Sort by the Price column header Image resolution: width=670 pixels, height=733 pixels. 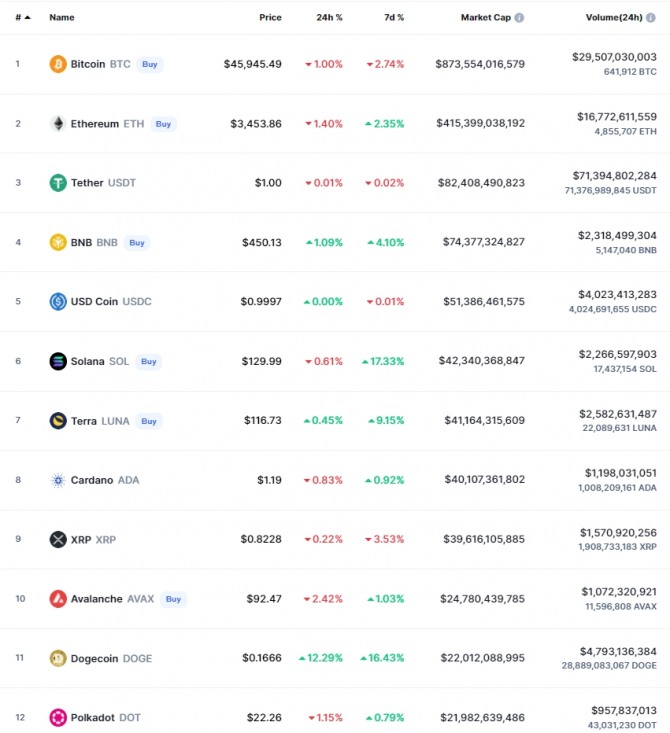click(270, 18)
